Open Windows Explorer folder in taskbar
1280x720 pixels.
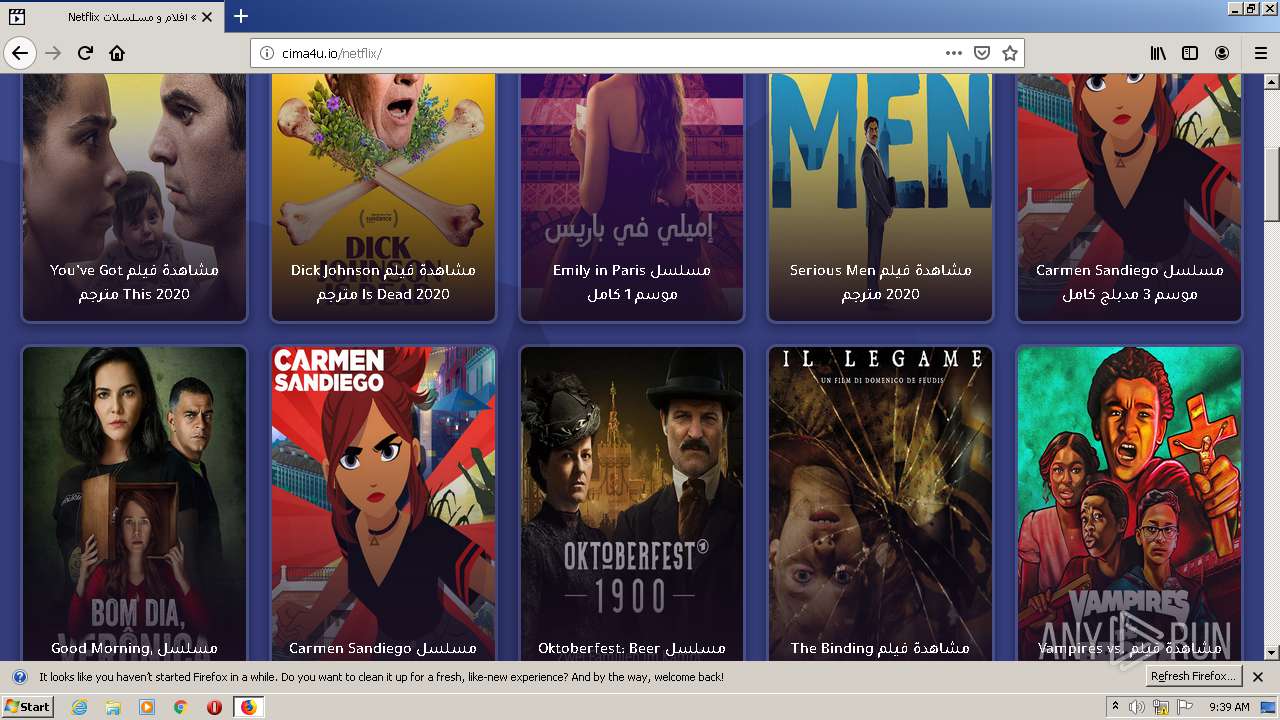(x=113, y=707)
